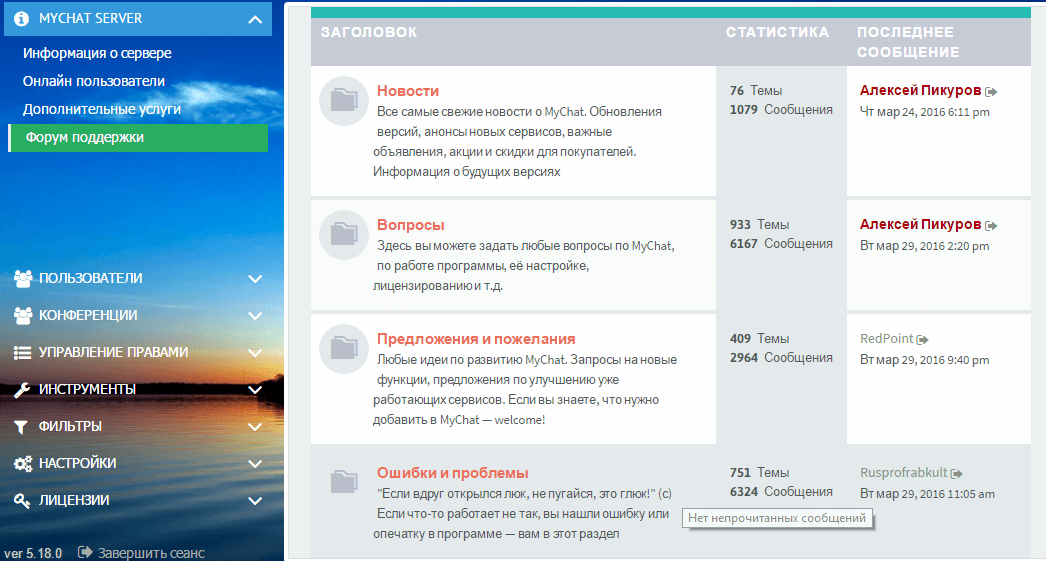Screen dimensions: 1046x561
Task: Open Rusprofrabkult user profile
Action: [x=903, y=472]
